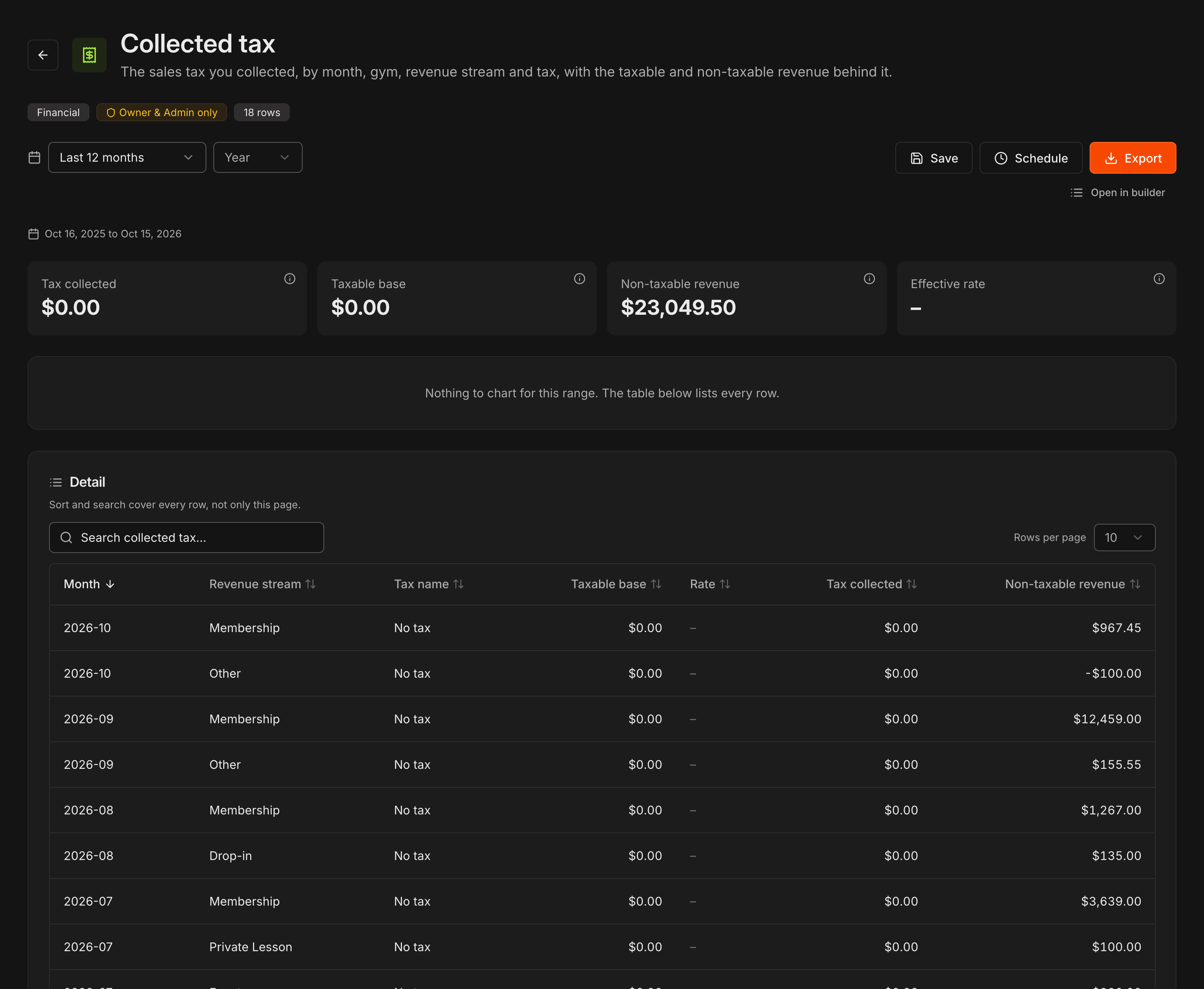This screenshot has width=1204, height=989.
Task: Sort by Revenue stream column arrows
Action: pos(310,584)
